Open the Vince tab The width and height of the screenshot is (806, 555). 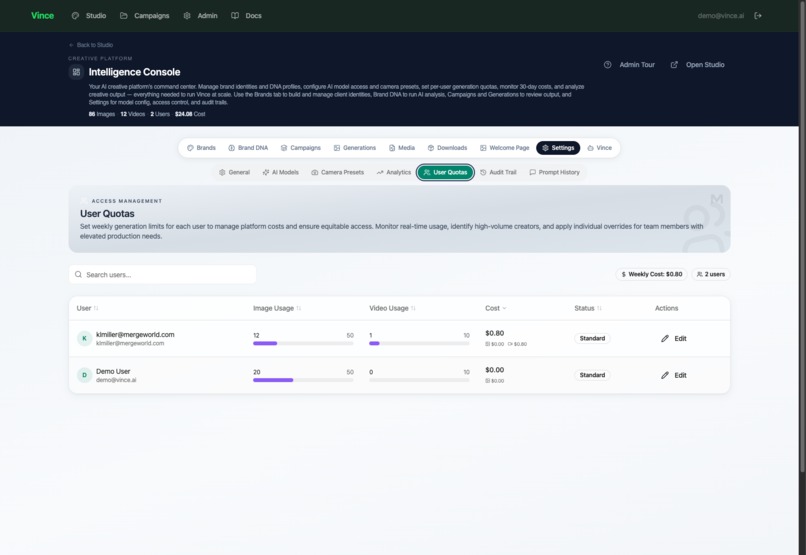599,148
